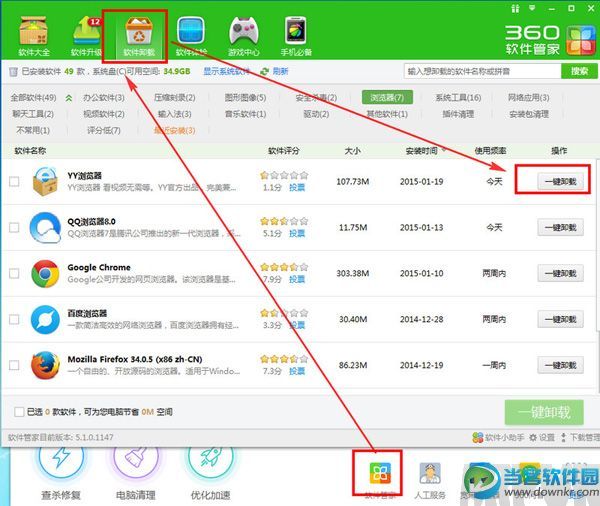The image size is (600, 506).
Task: Check the Google Chrome row checkbox
Action: click(x=14, y=273)
